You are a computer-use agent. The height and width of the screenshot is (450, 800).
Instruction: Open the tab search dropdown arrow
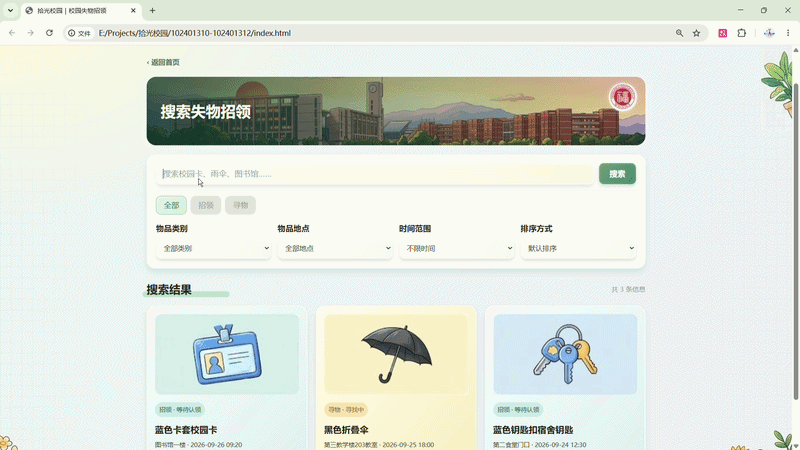[x=10, y=10]
